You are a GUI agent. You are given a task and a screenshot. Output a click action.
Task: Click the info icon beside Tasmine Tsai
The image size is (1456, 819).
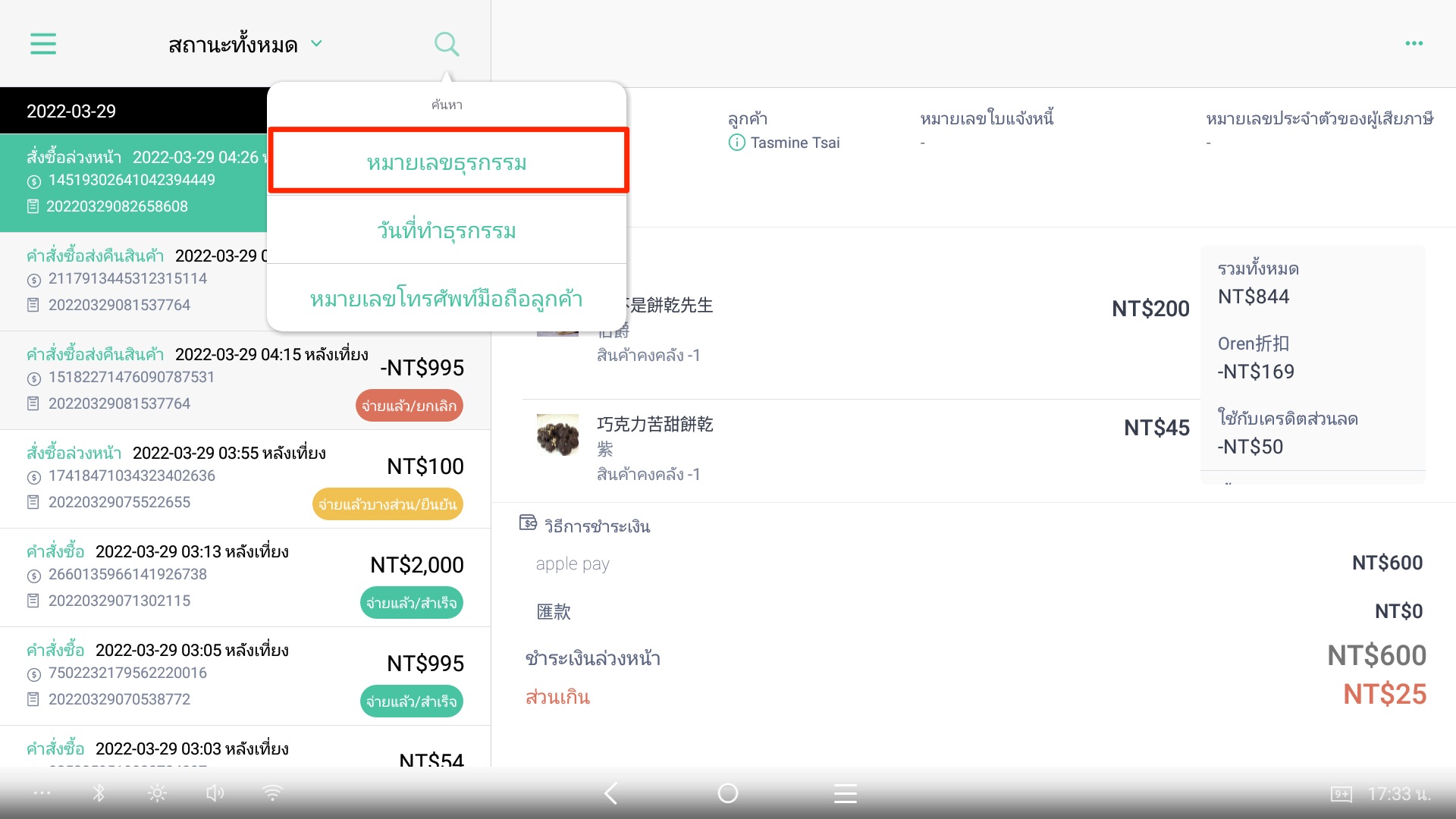(736, 143)
